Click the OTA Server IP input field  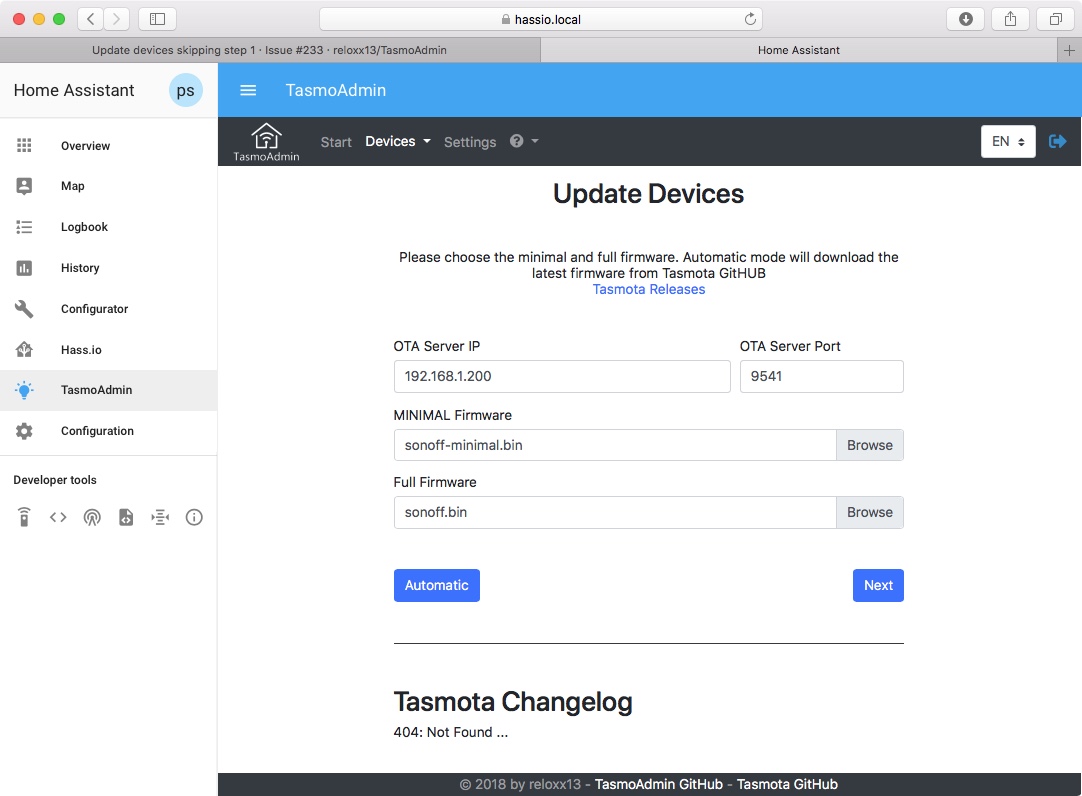[561, 376]
